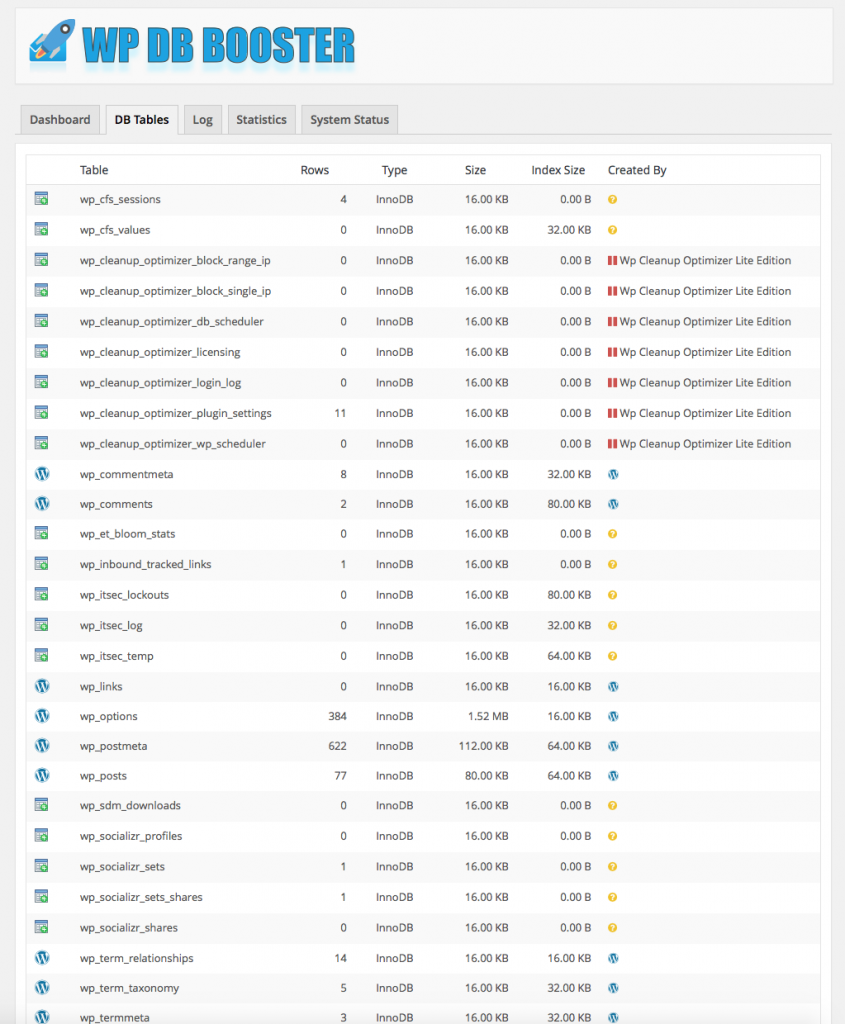Screen dimensions: 845x1024
Task: Click question mark icon in wp_socializr_sets row
Action: pyautogui.click(x=613, y=867)
